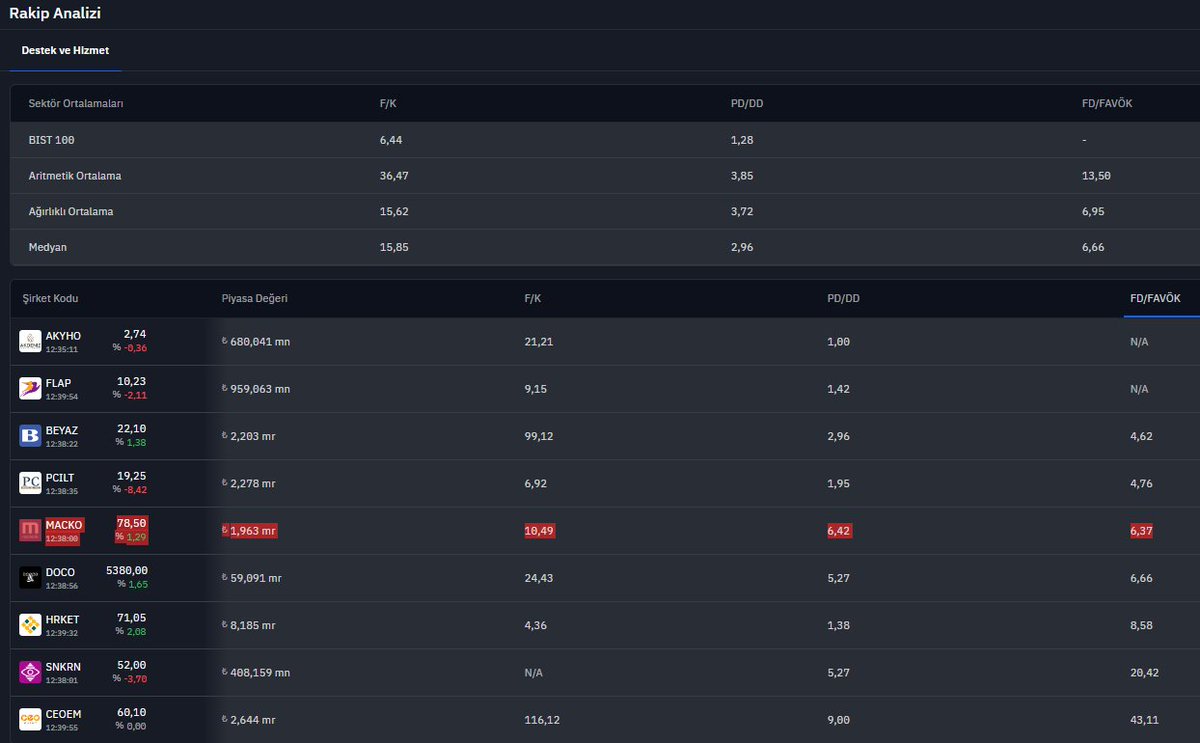
Task: Click the PCILT company logo icon
Action: click(x=30, y=483)
